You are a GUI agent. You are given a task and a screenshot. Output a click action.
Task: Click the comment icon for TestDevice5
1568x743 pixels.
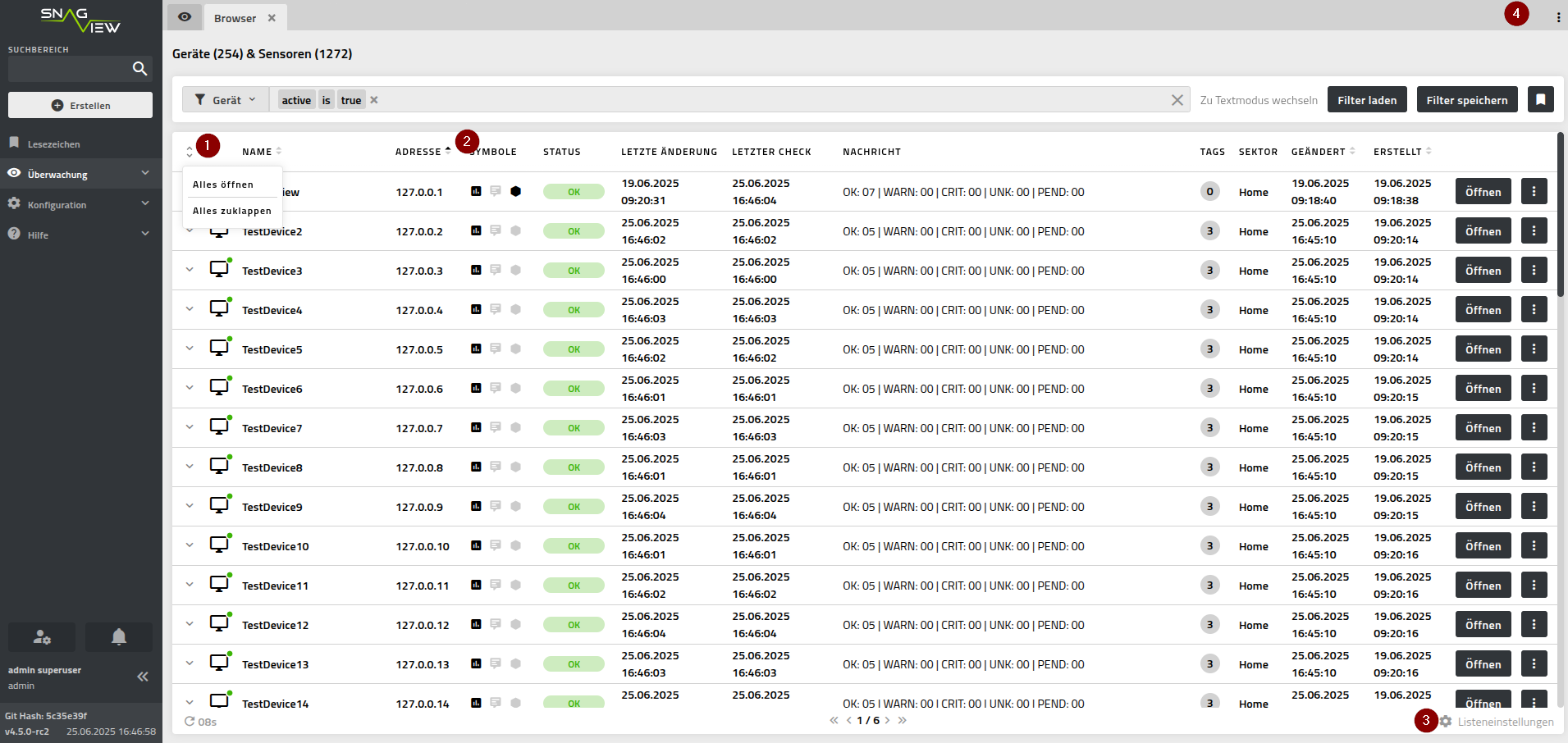point(496,349)
